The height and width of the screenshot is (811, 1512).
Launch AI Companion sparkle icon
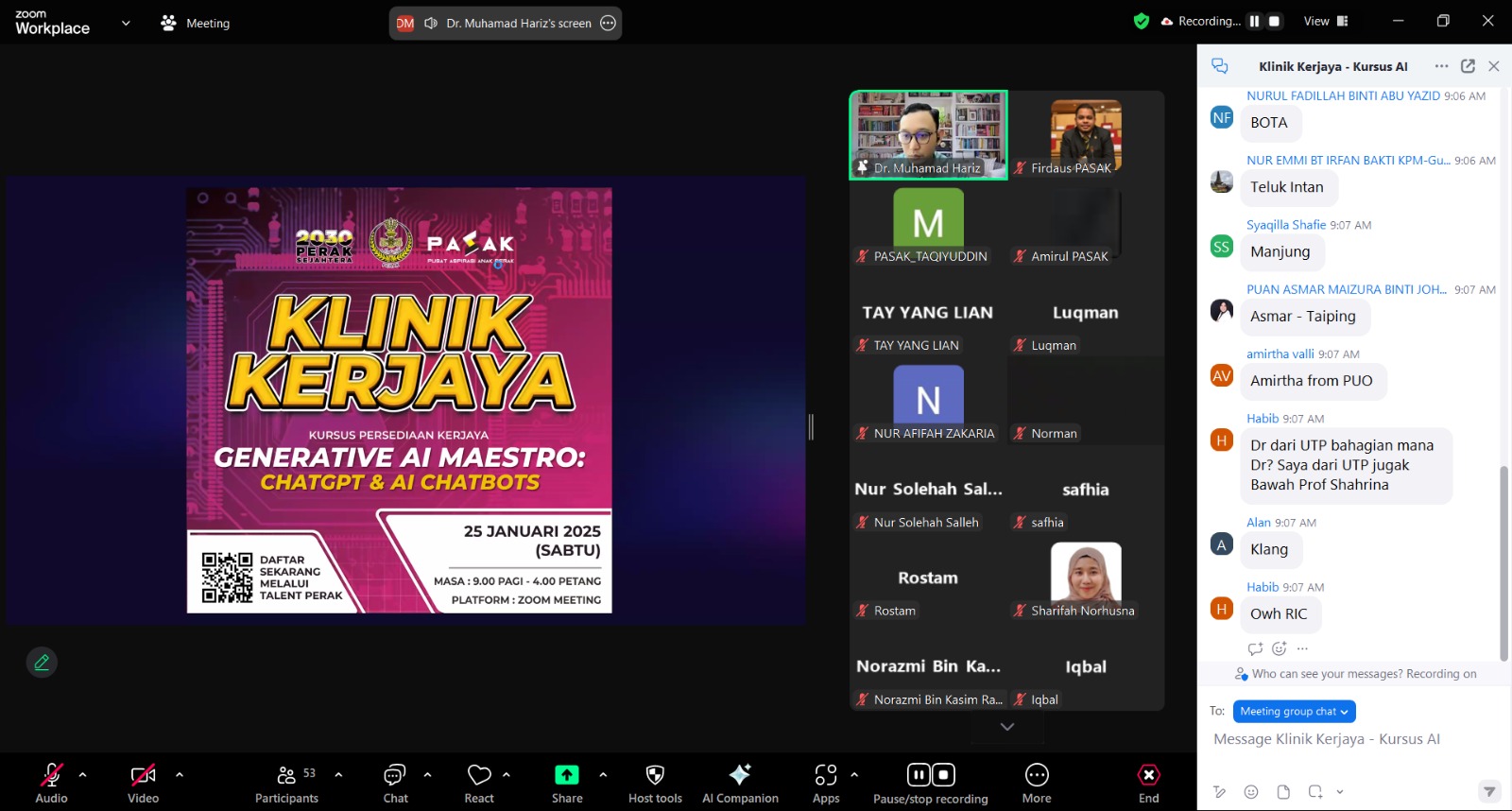pos(740,774)
